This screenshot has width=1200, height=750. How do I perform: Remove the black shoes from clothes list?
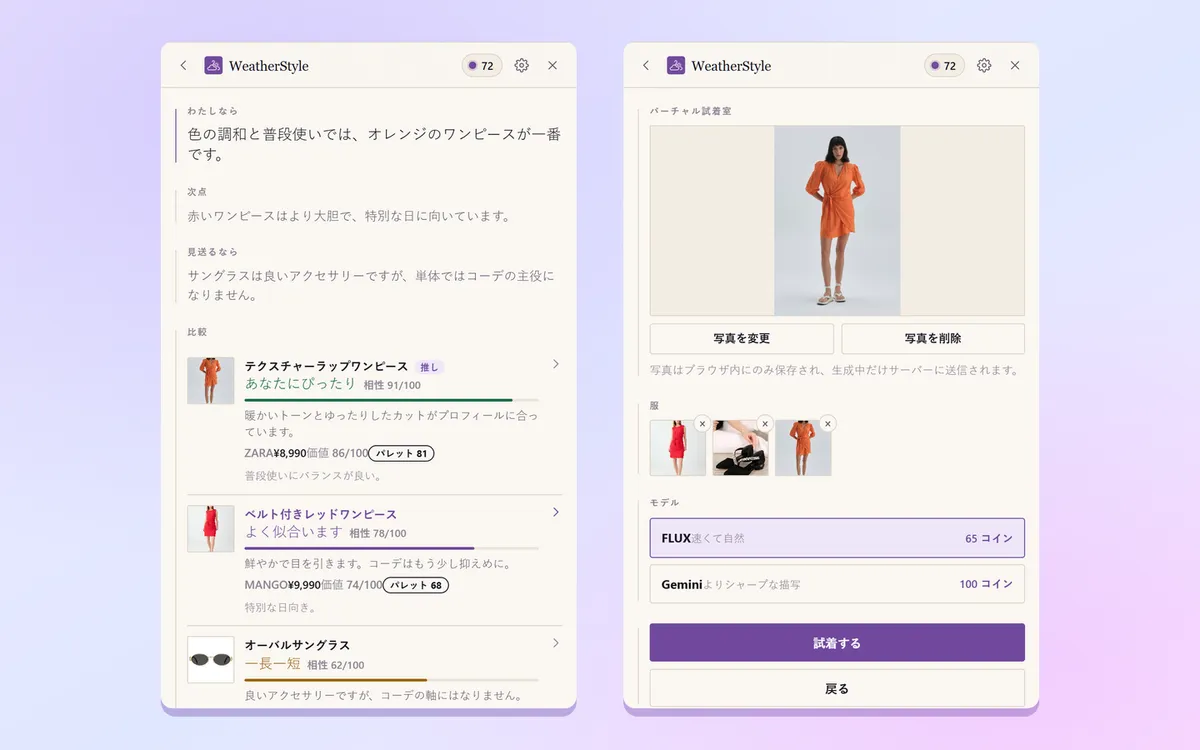coord(765,424)
